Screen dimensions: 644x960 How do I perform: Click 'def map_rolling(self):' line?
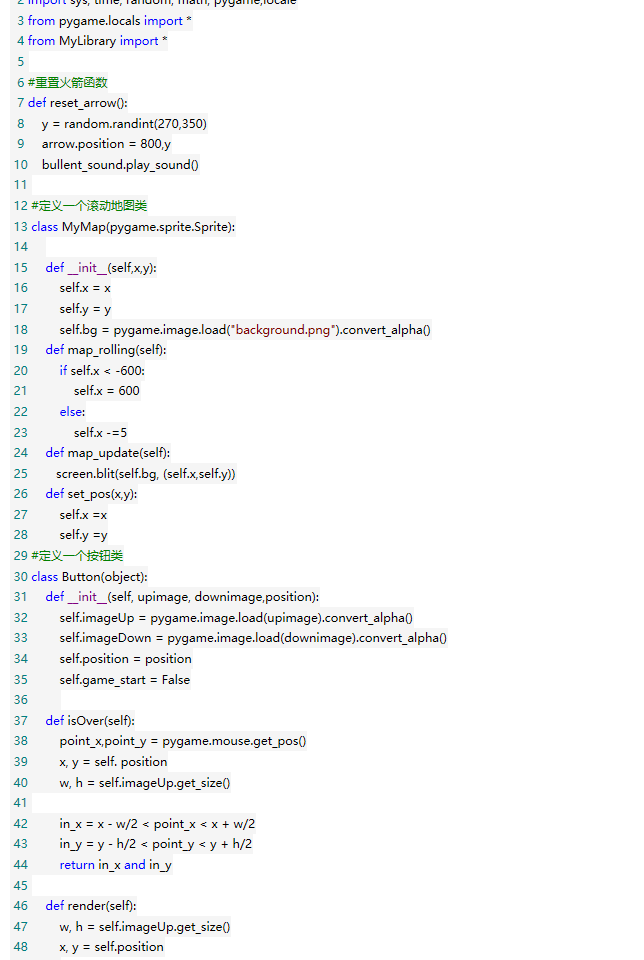tap(106, 350)
